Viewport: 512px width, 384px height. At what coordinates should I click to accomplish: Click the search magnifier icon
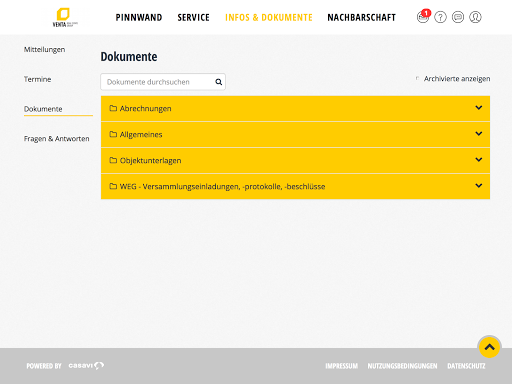(x=219, y=82)
